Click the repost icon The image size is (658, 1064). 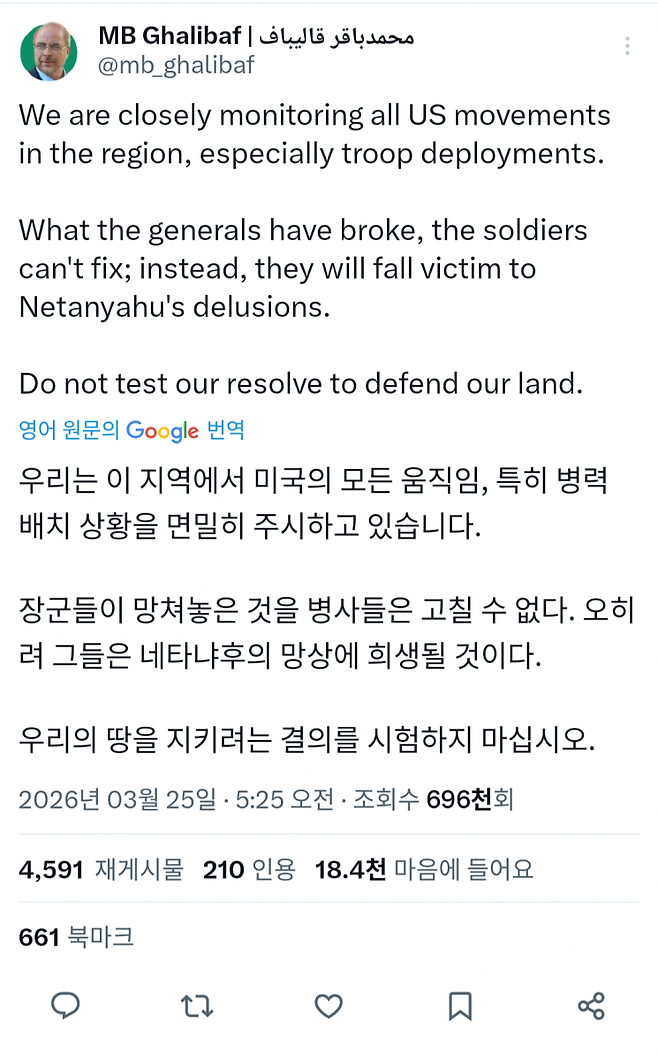(x=196, y=1007)
